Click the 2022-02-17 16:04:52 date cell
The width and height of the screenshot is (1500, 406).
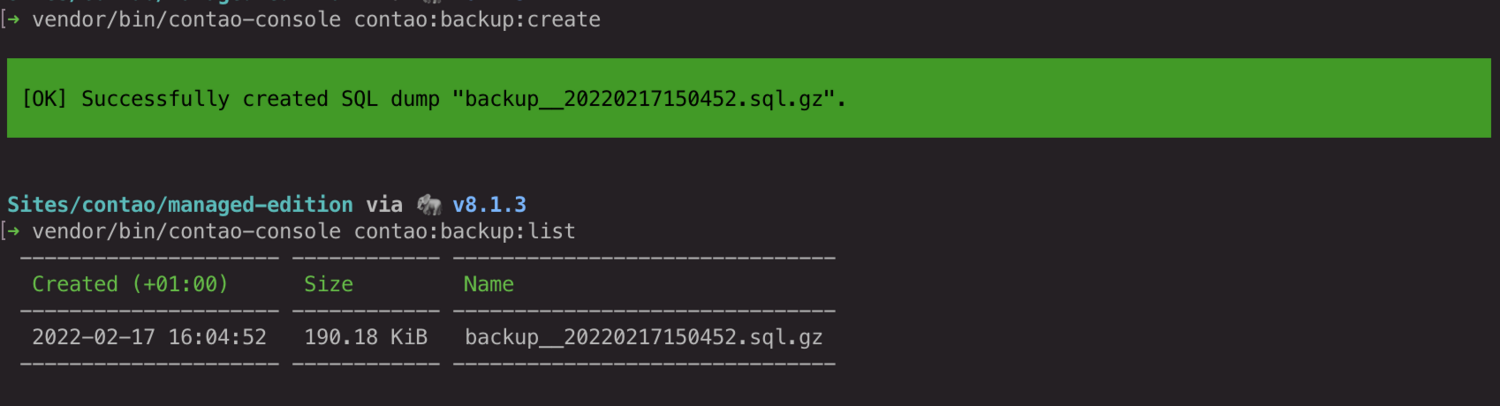pyautogui.click(x=149, y=337)
